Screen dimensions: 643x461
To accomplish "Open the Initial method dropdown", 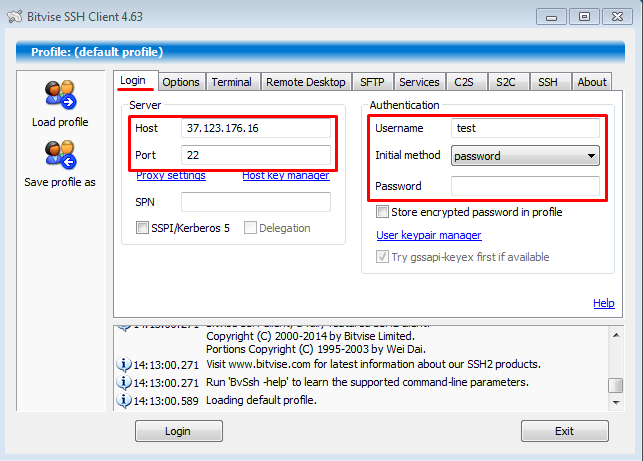I will pyautogui.click(x=525, y=156).
